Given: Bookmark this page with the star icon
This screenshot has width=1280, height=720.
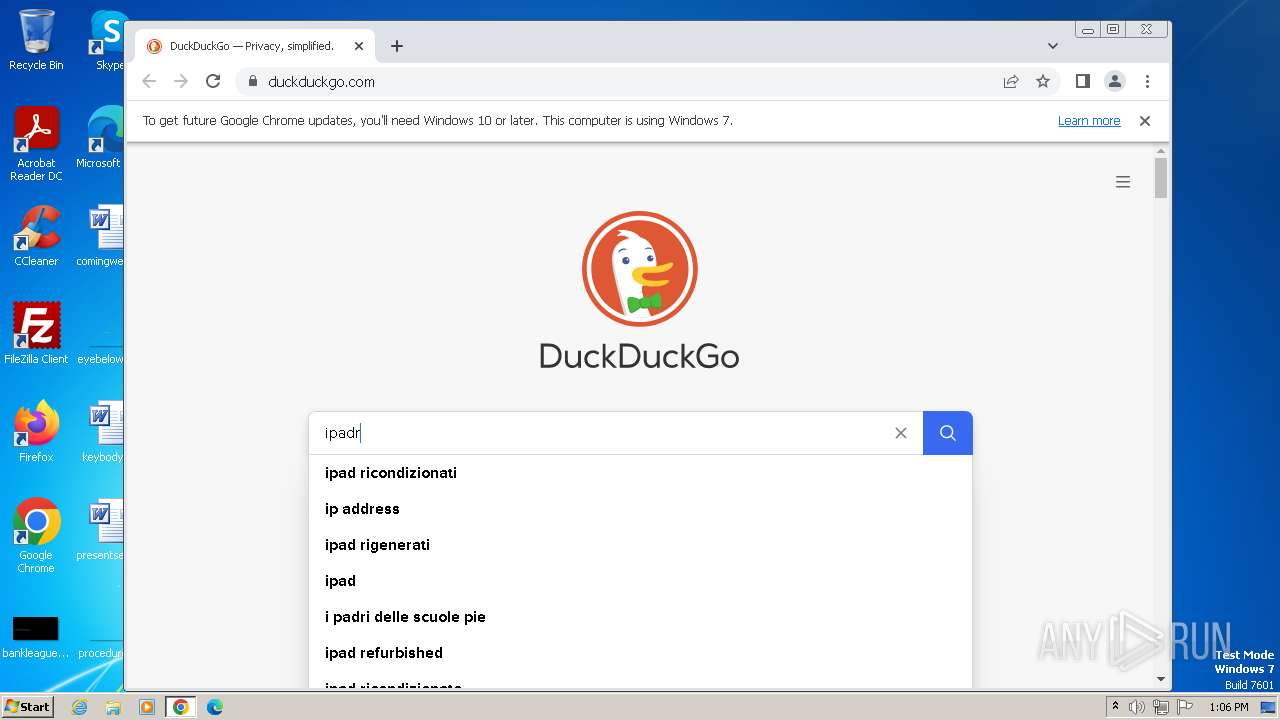Looking at the screenshot, I should tap(1043, 82).
